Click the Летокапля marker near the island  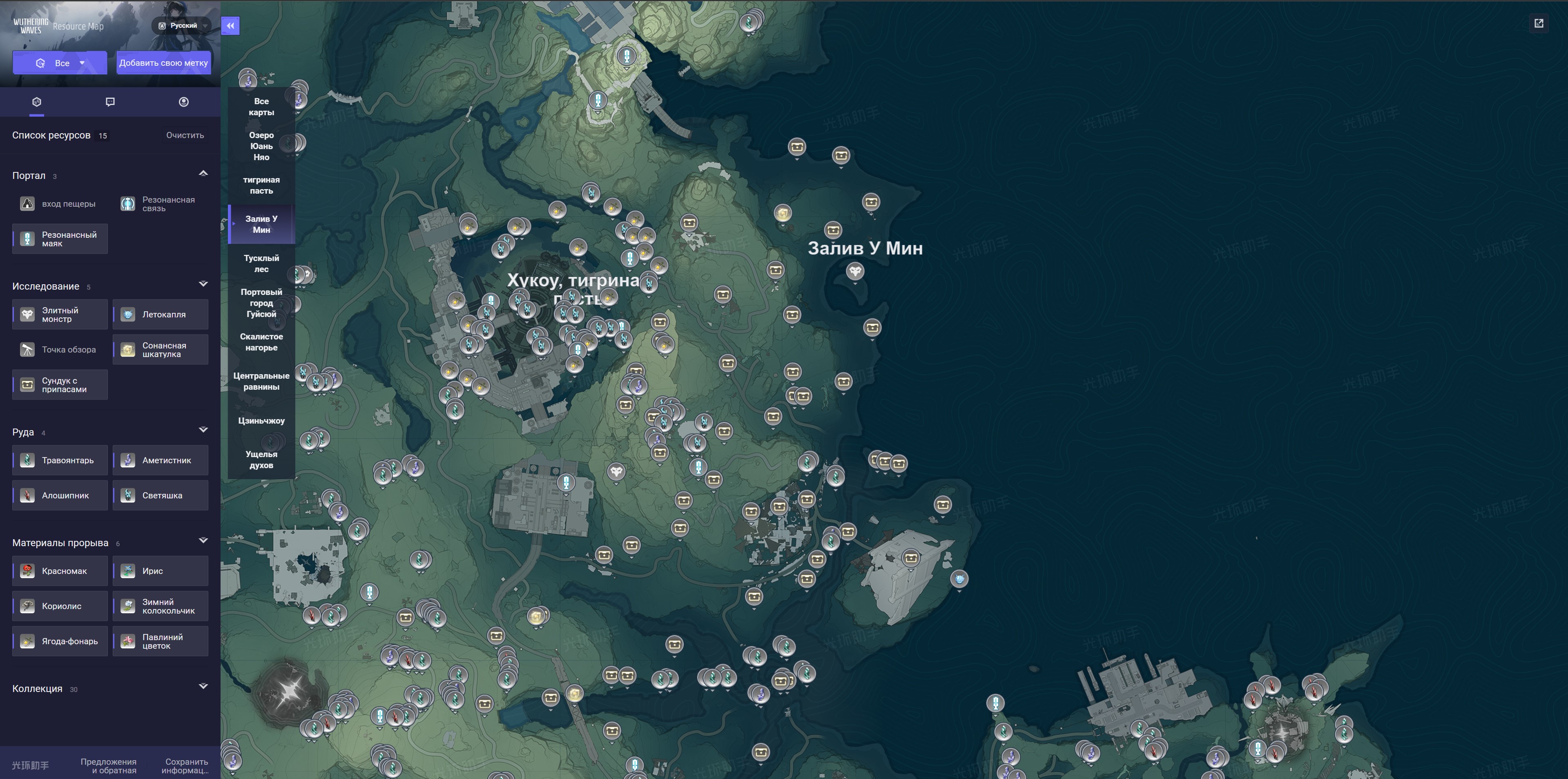coord(959,578)
